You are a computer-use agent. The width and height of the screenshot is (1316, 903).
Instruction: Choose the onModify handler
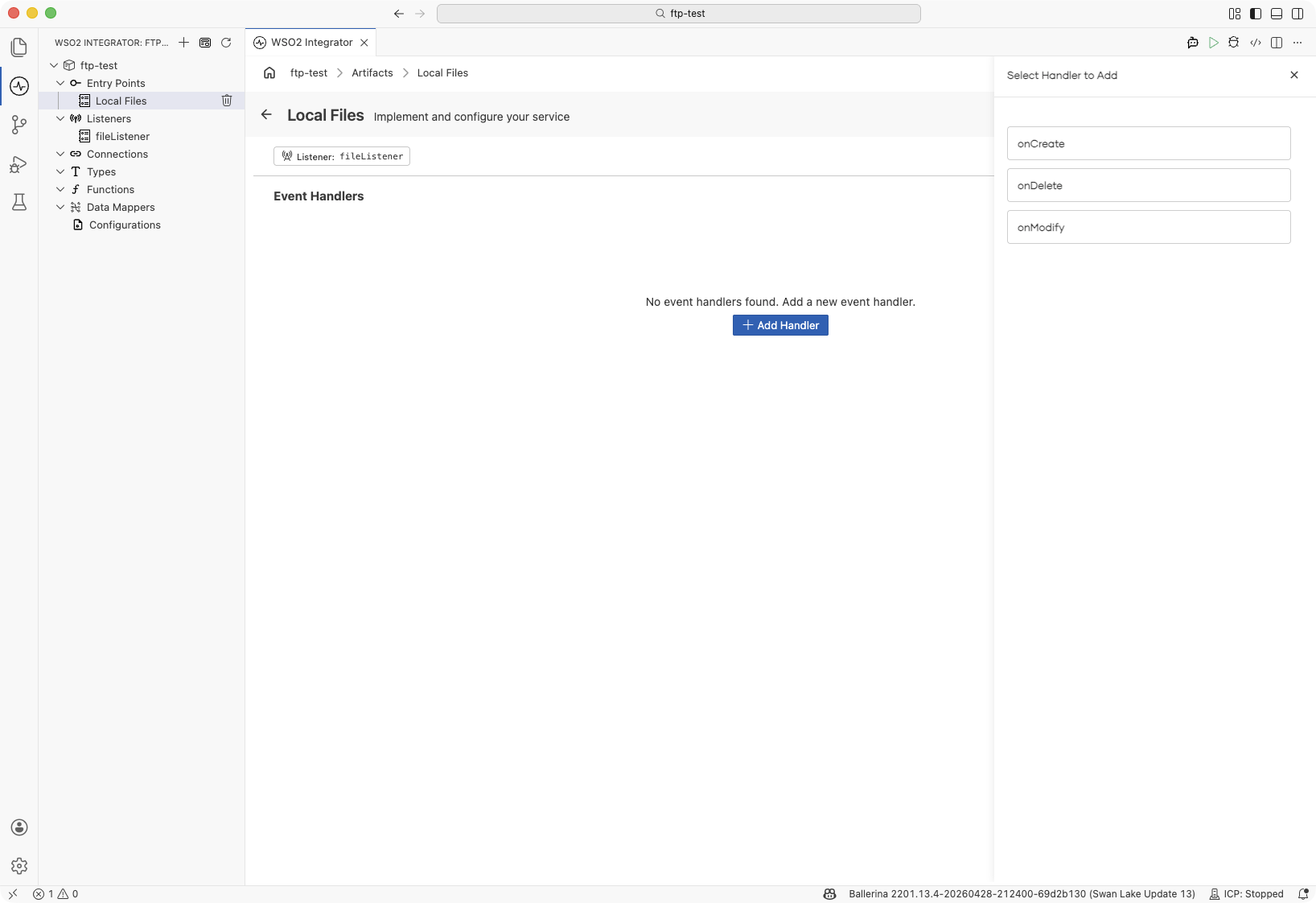click(x=1149, y=227)
